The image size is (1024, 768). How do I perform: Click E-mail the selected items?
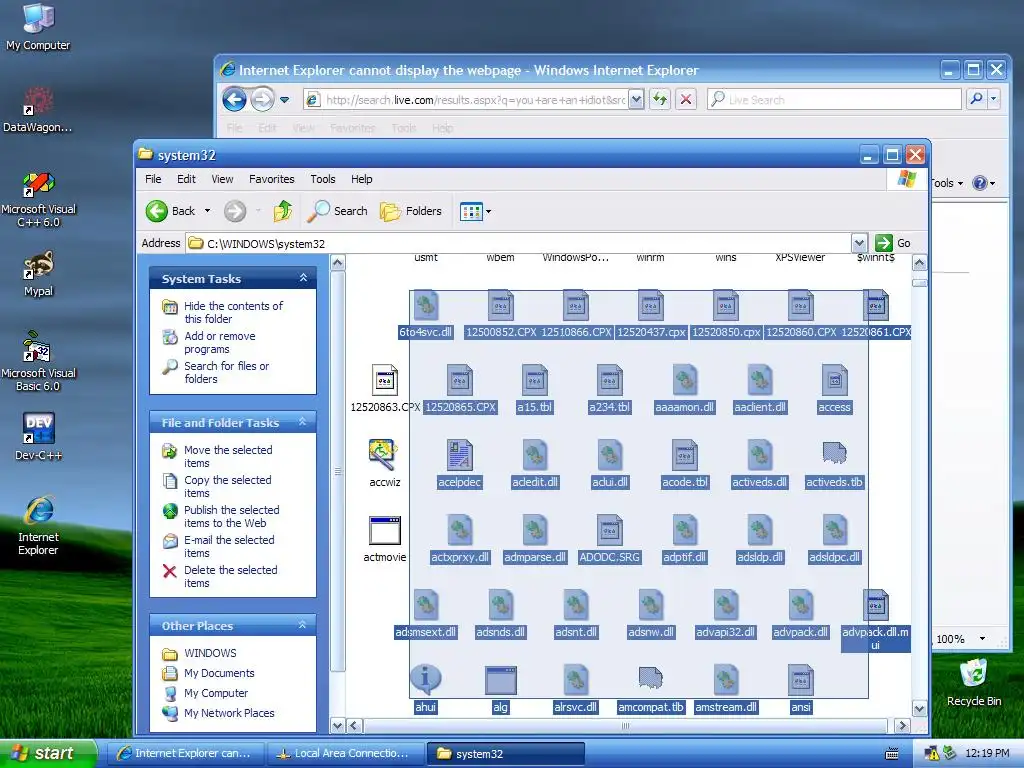click(229, 547)
